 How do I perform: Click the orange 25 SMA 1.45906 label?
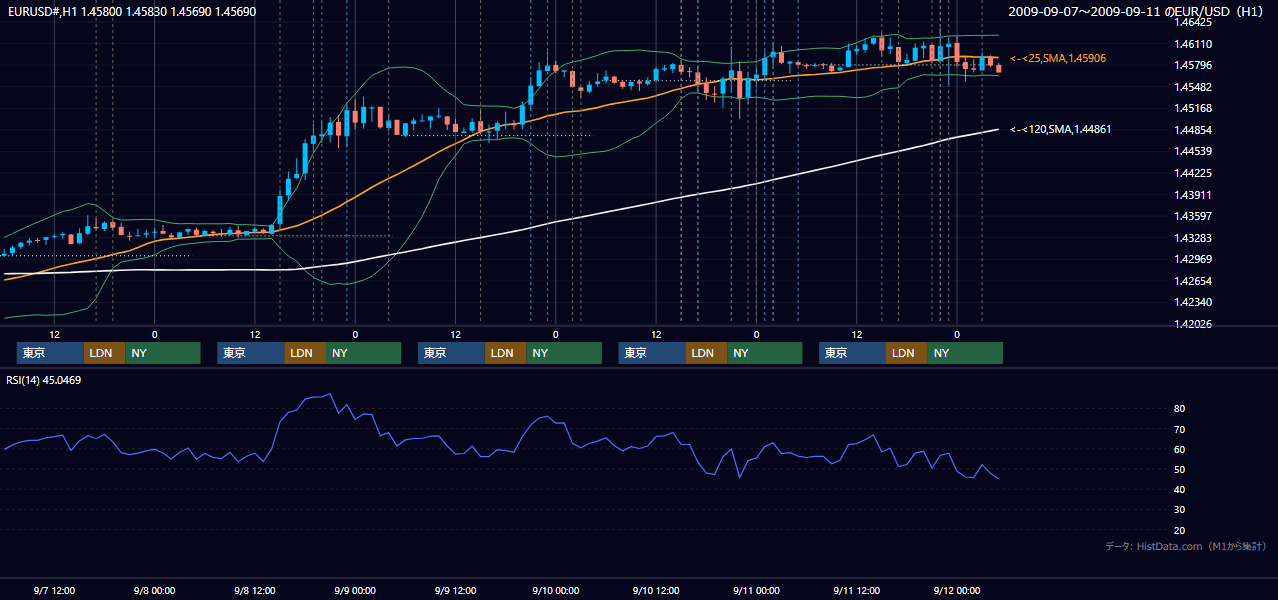(x=1058, y=59)
